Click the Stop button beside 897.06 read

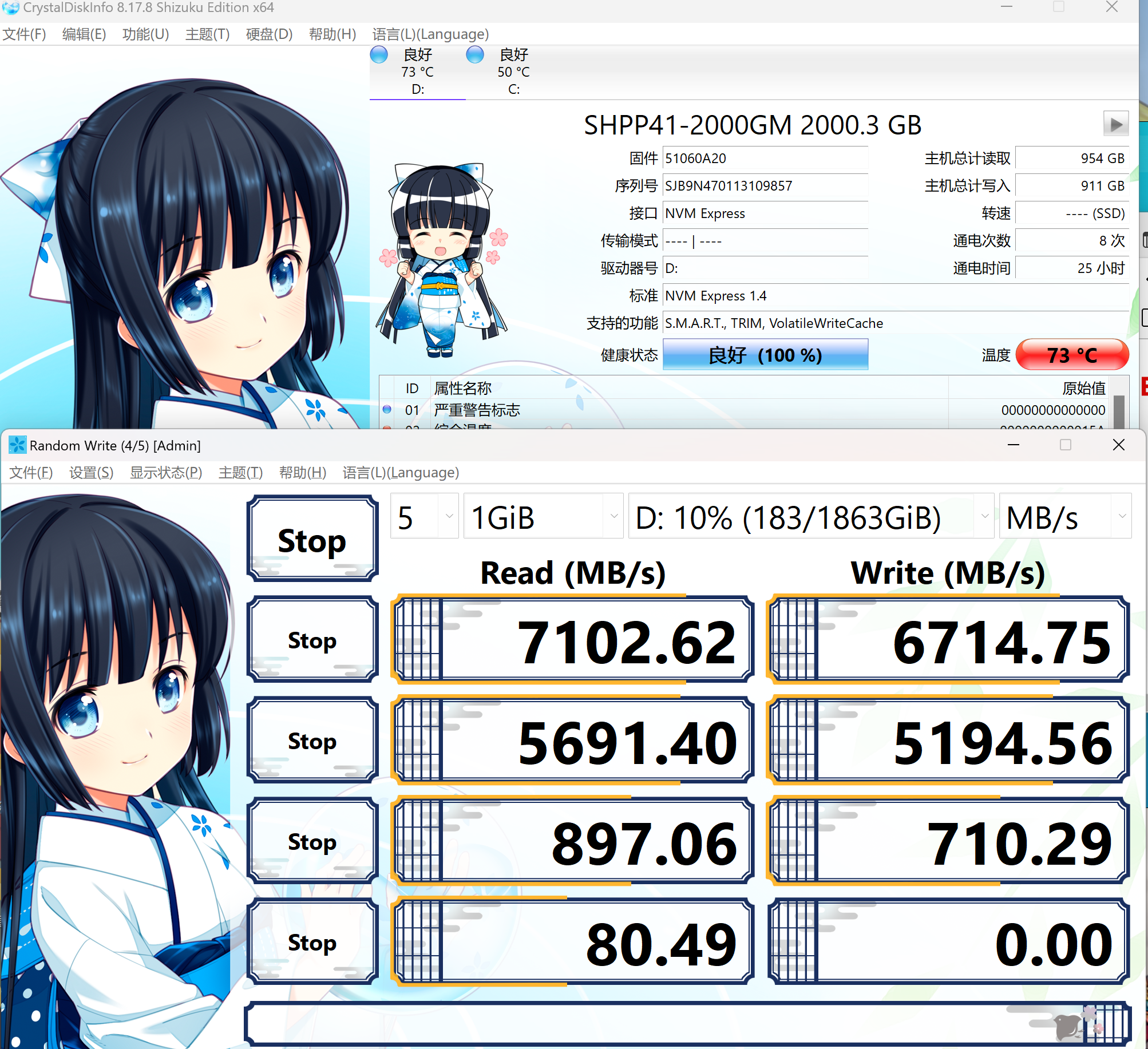312,841
